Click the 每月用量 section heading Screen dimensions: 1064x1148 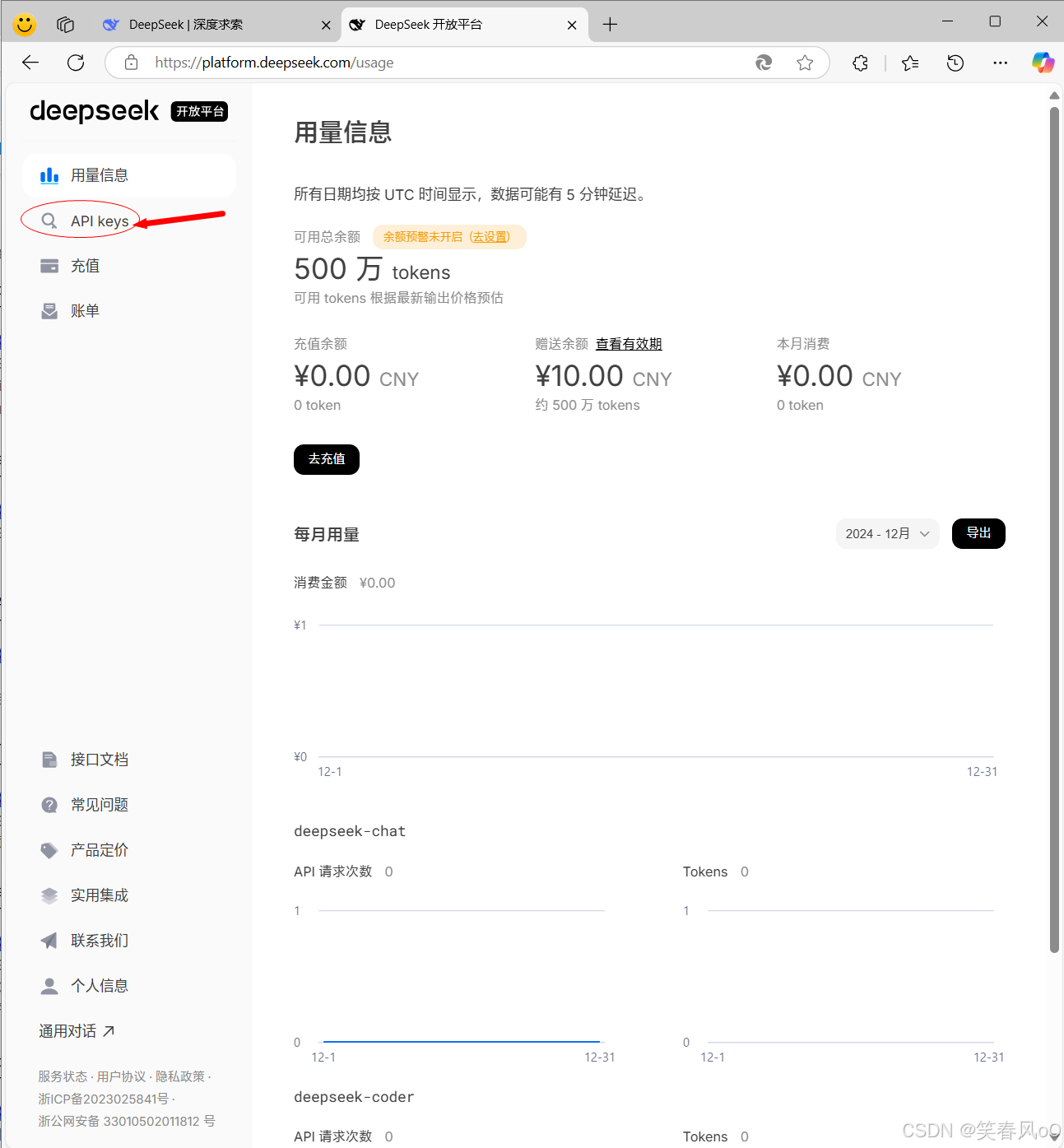[327, 535]
